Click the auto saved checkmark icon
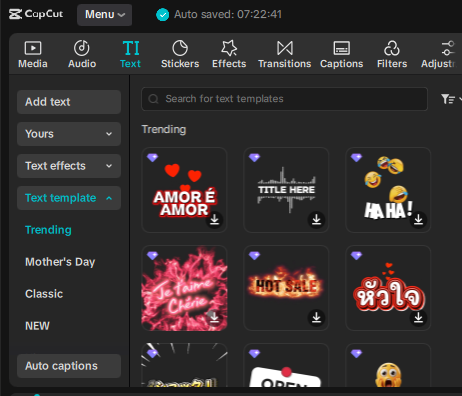Image resolution: width=462 pixels, height=396 pixels. (163, 15)
